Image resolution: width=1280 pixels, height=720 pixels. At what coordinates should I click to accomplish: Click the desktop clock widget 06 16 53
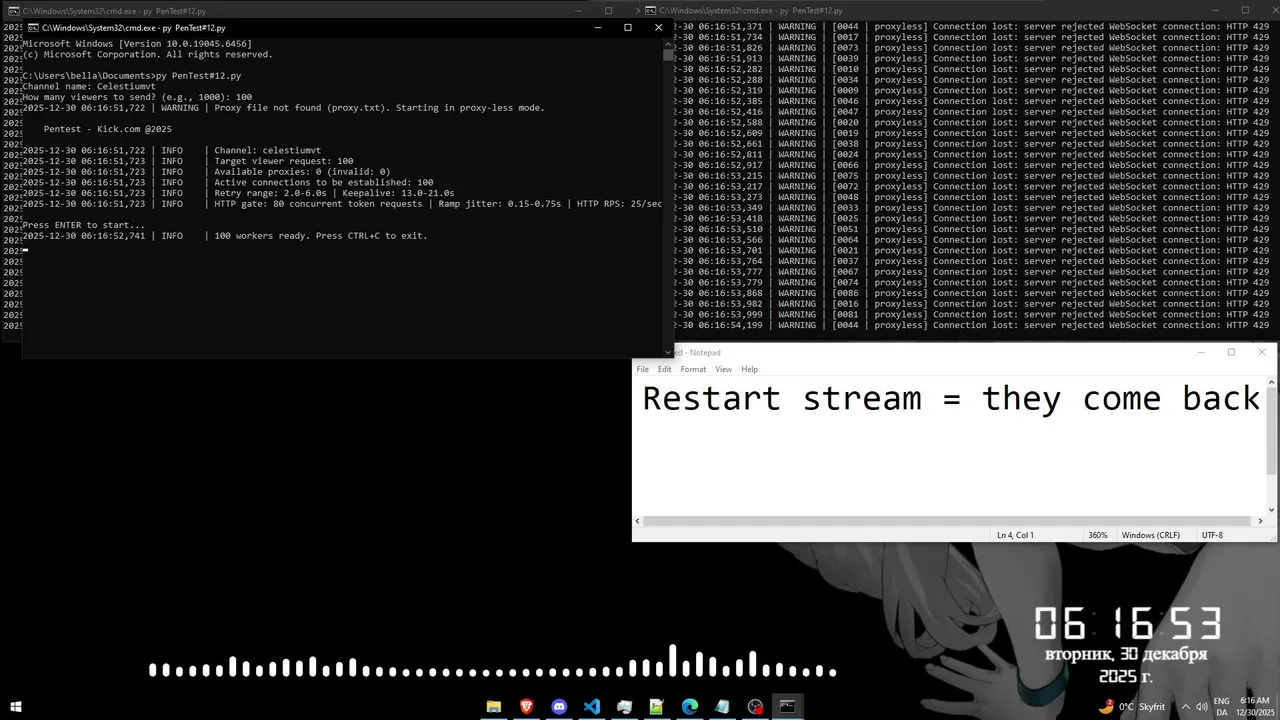pos(1127,624)
